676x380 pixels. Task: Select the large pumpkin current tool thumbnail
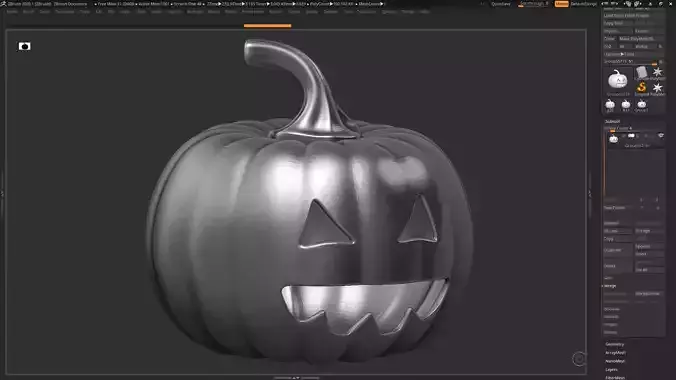coord(617,80)
